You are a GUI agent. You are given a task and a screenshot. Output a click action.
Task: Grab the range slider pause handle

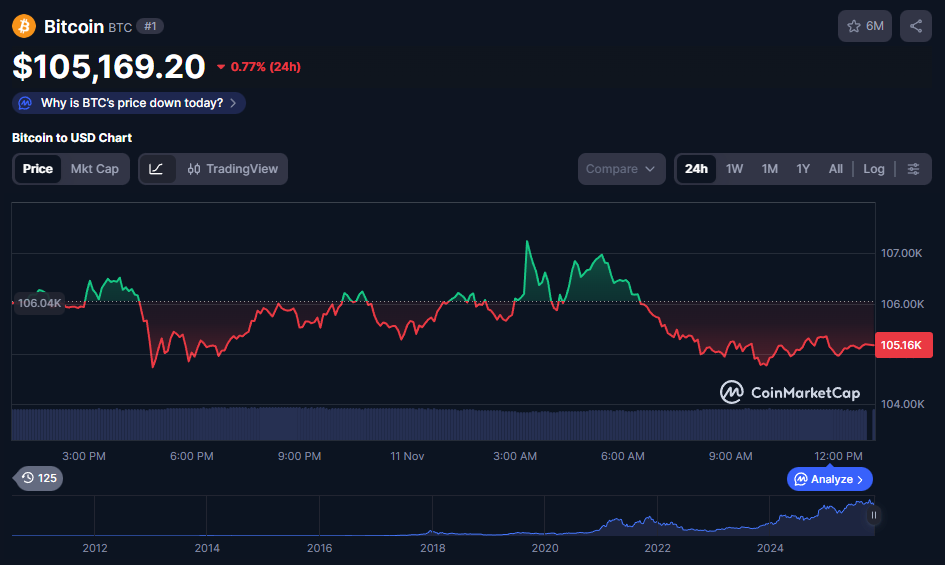[x=873, y=515]
